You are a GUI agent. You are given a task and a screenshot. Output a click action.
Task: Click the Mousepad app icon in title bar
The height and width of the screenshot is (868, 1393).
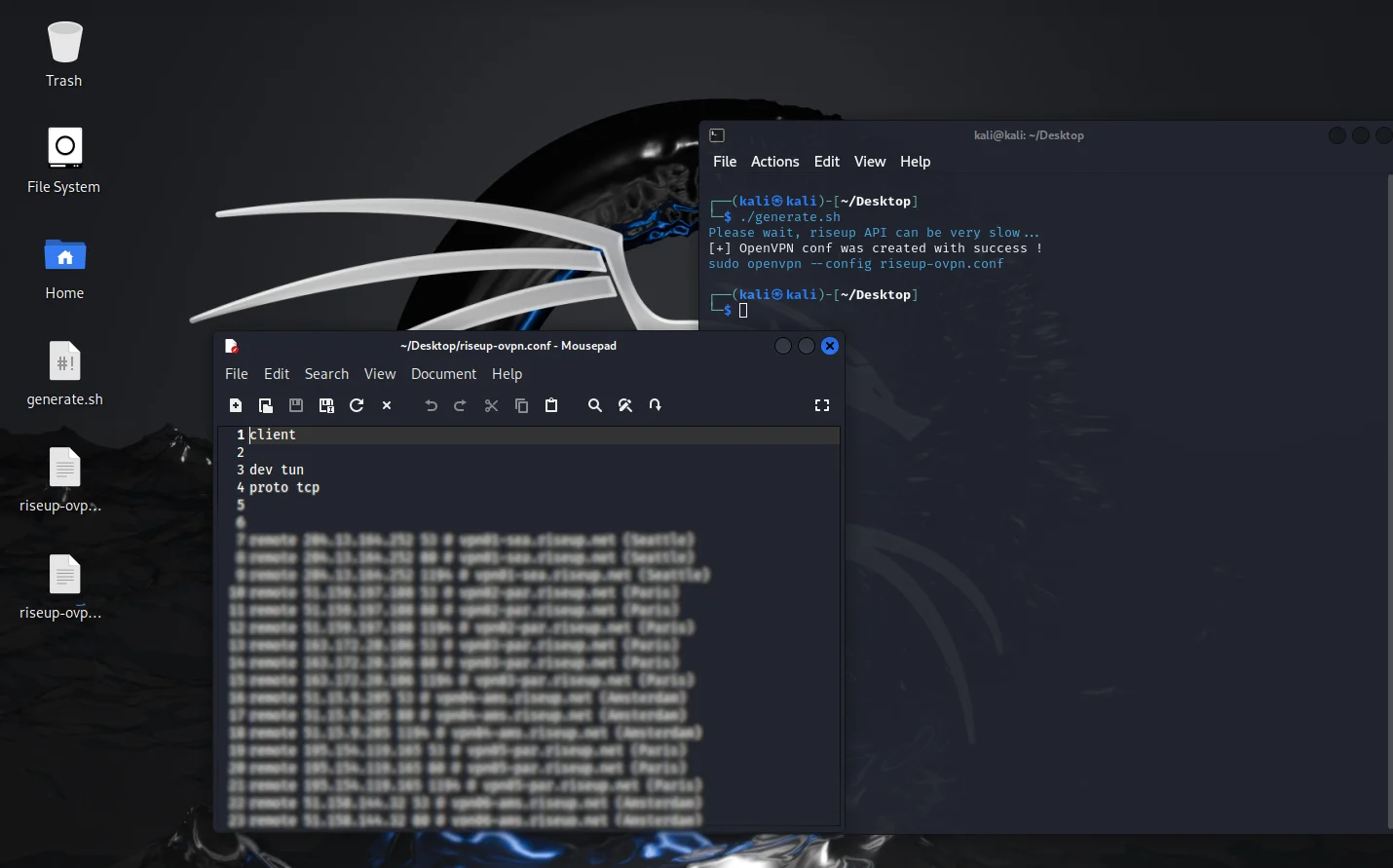231,346
